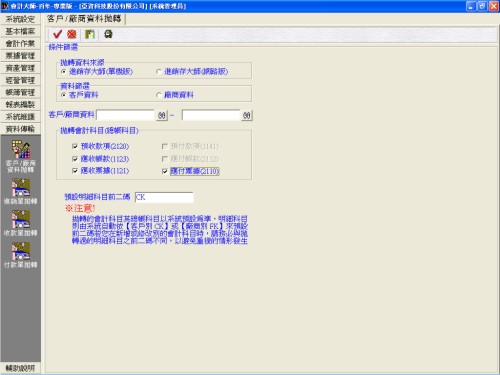Select 進銷存大師(網路版) radio option

[x=159, y=72]
